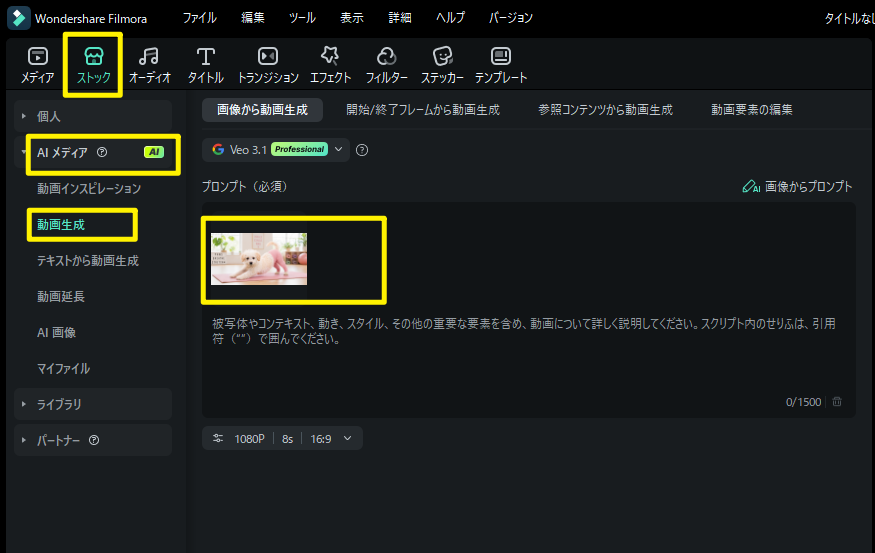The width and height of the screenshot is (875, 553).
Task: Click the Professional badge label
Action: [299, 149]
